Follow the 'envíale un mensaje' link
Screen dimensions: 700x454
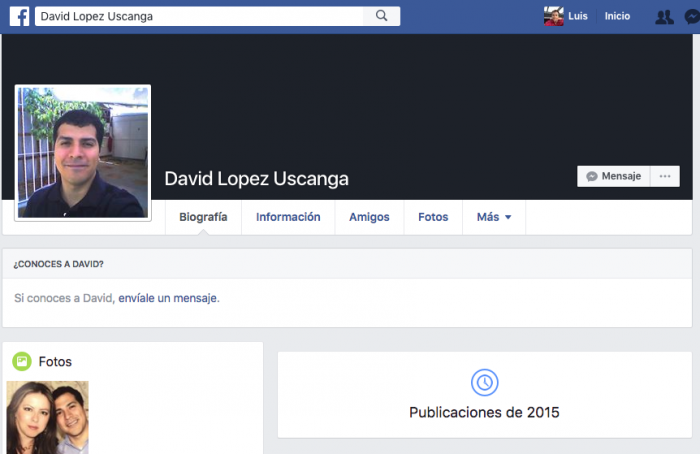pos(167,298)
